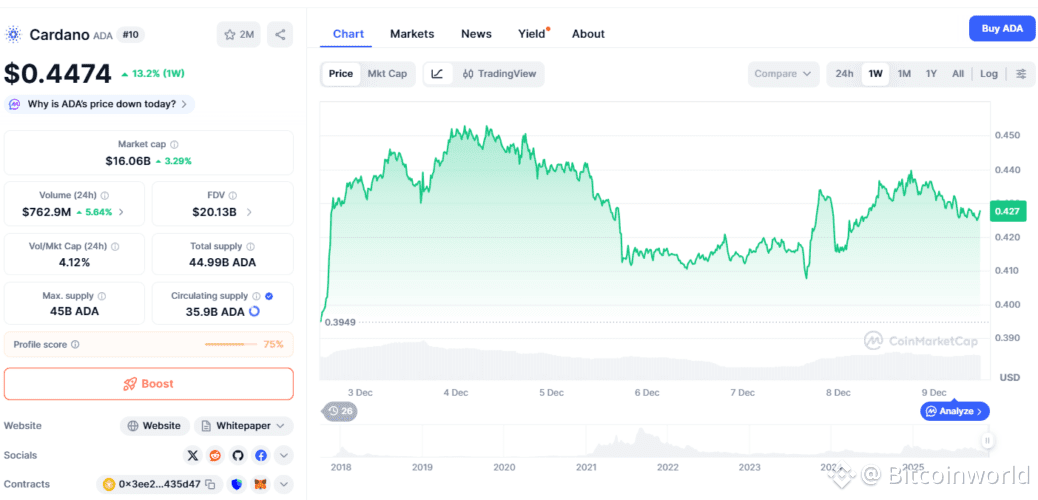Open the X (Twitter) social link

pyautogui.click(x=193, y=456)
